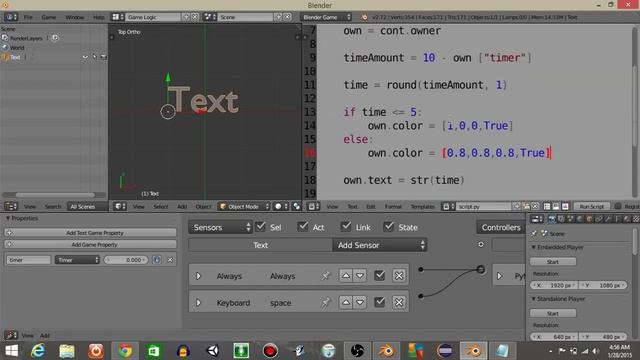Open the Properties editor type icon
This screenshot has width=640, height=360.
pos(536,219)
